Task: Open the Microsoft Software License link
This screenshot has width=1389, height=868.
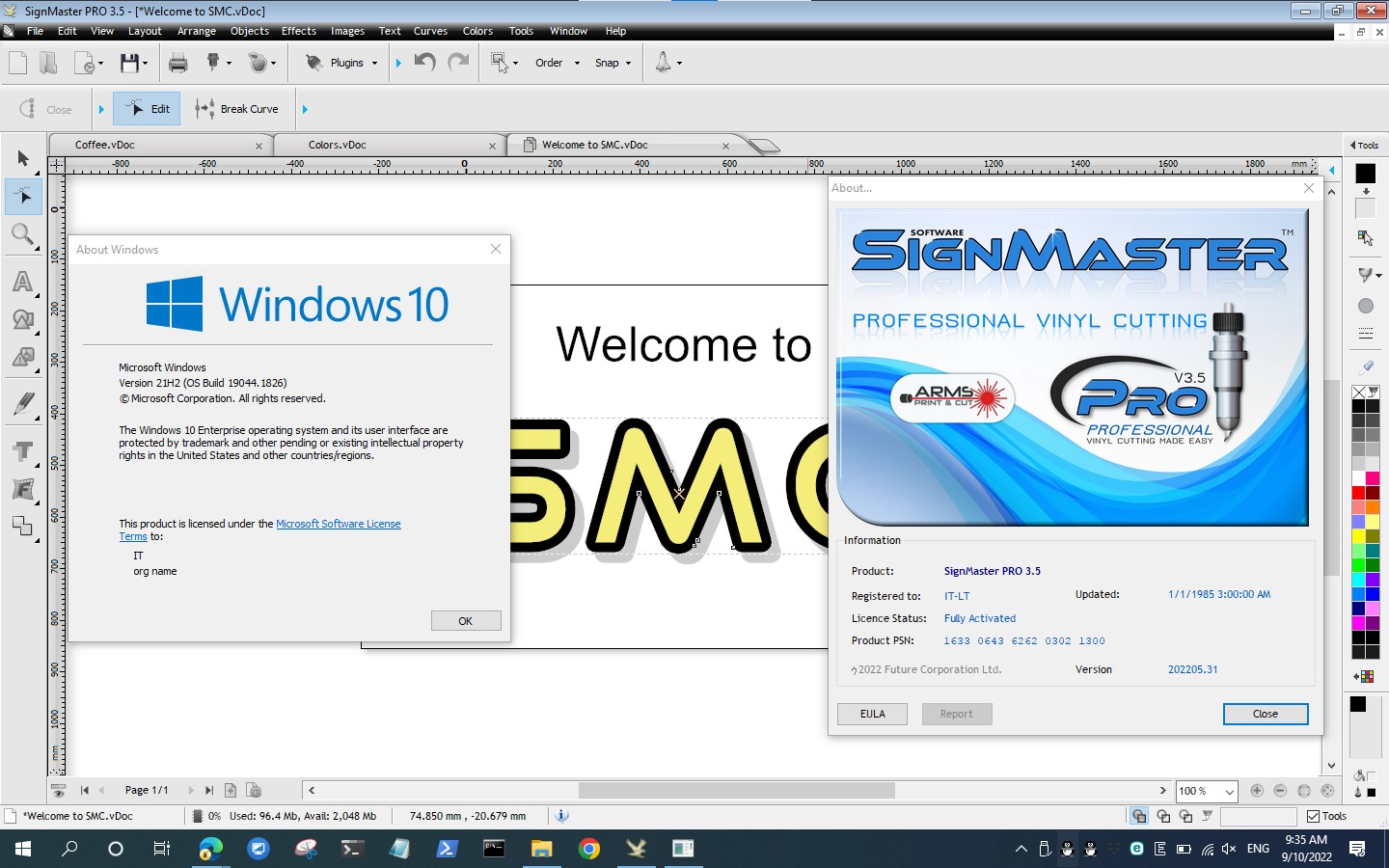Action: (x=338, y=524)
